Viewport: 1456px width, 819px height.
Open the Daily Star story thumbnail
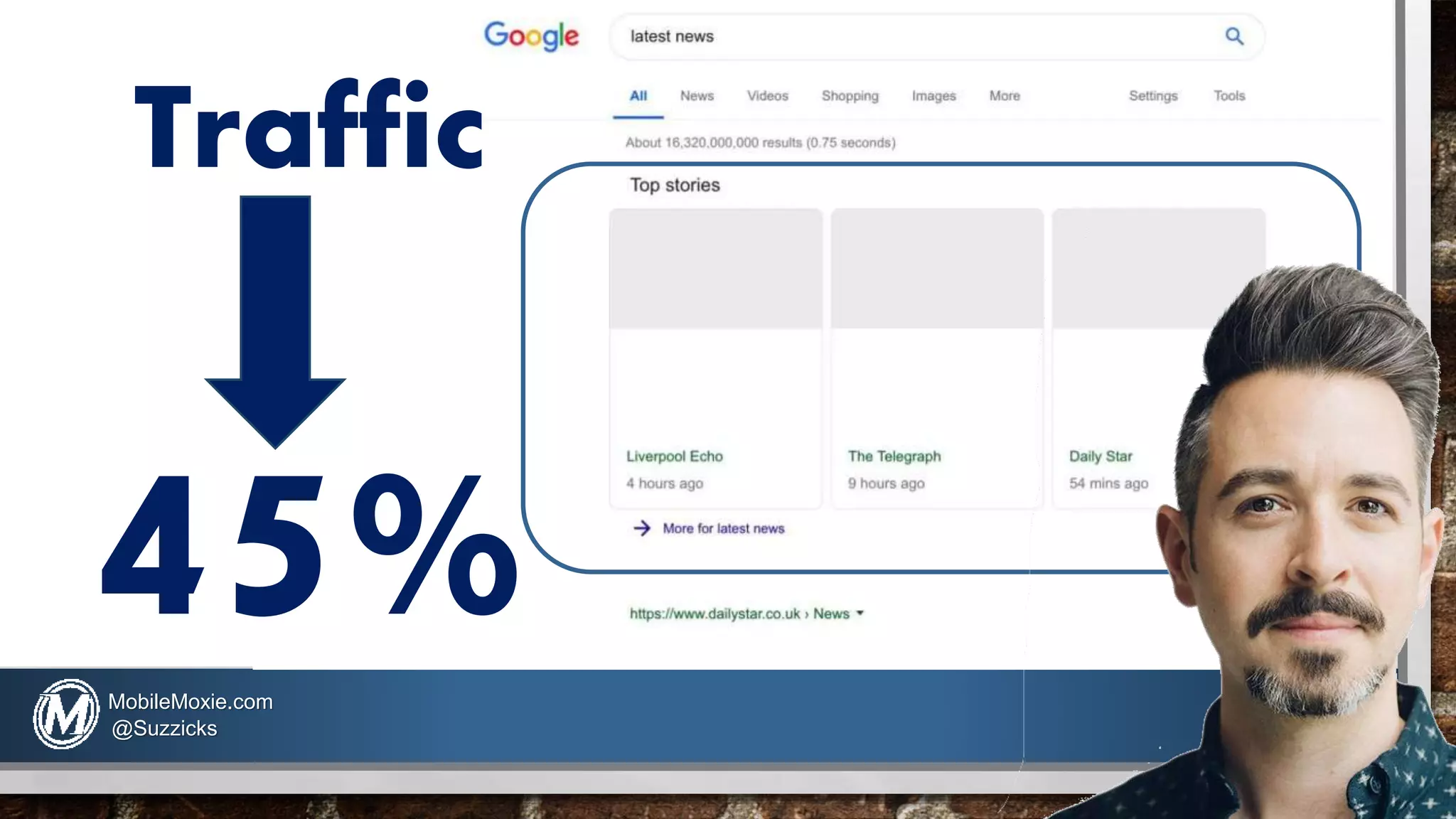click(x=1158, y=269)
